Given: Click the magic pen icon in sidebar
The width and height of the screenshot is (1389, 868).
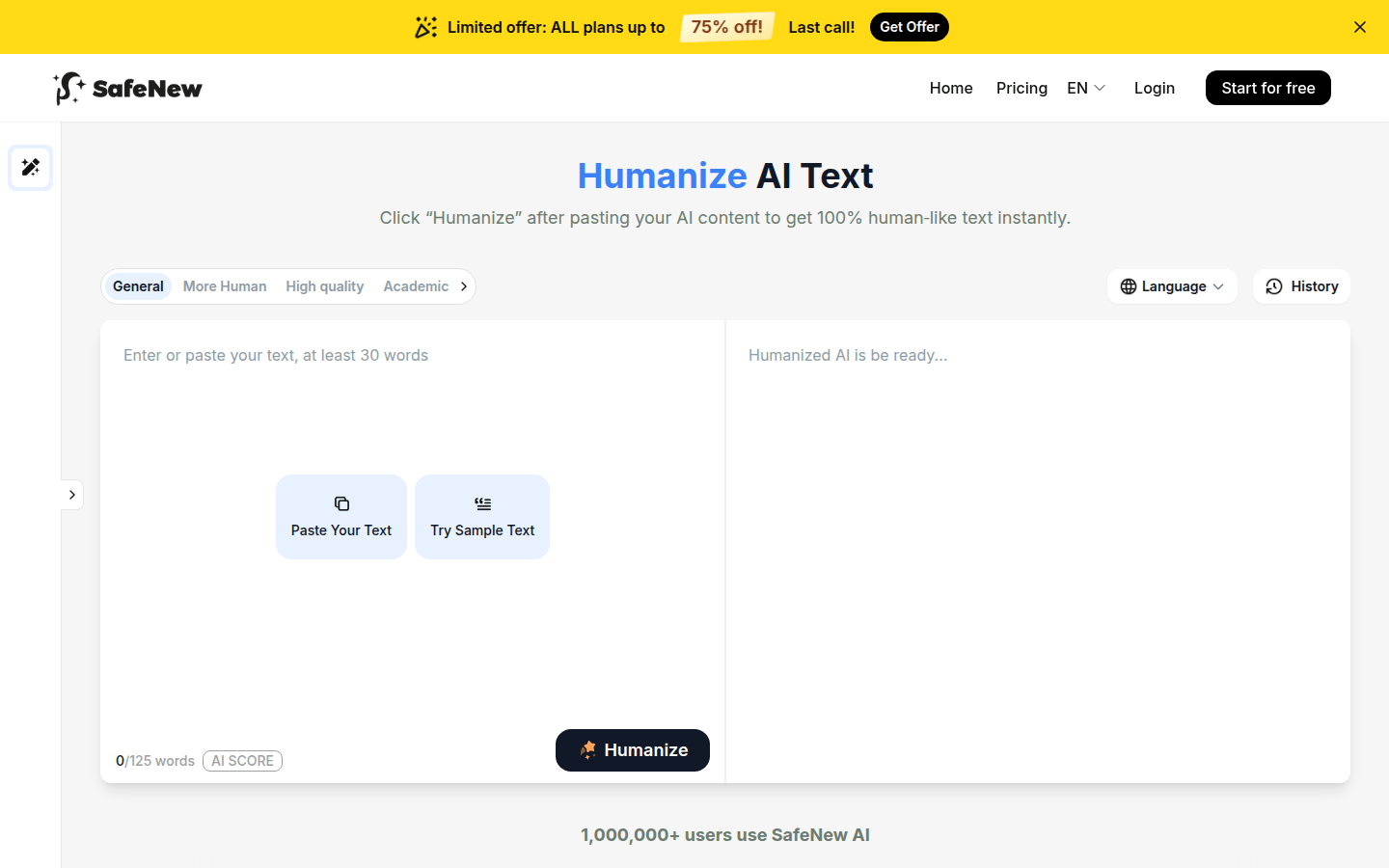Looking at the screenshot, I should click(31, 168).
